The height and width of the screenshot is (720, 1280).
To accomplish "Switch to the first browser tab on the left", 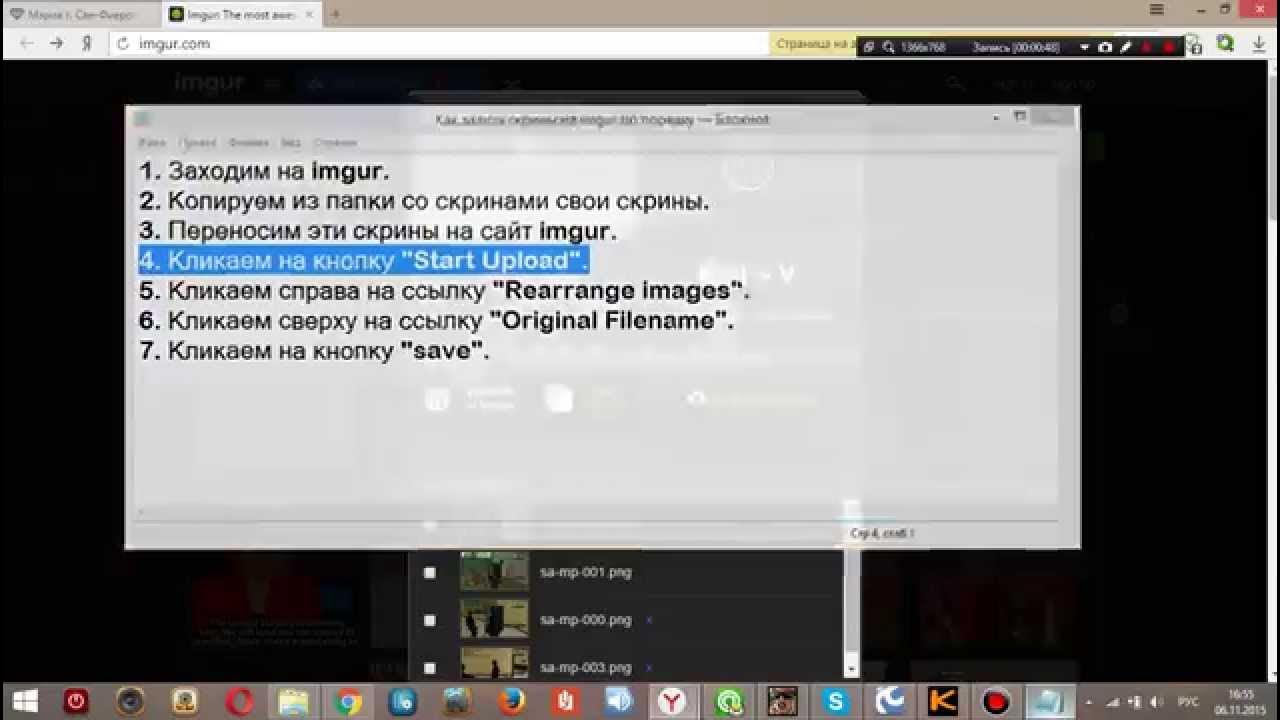I will tap(80, 14).
